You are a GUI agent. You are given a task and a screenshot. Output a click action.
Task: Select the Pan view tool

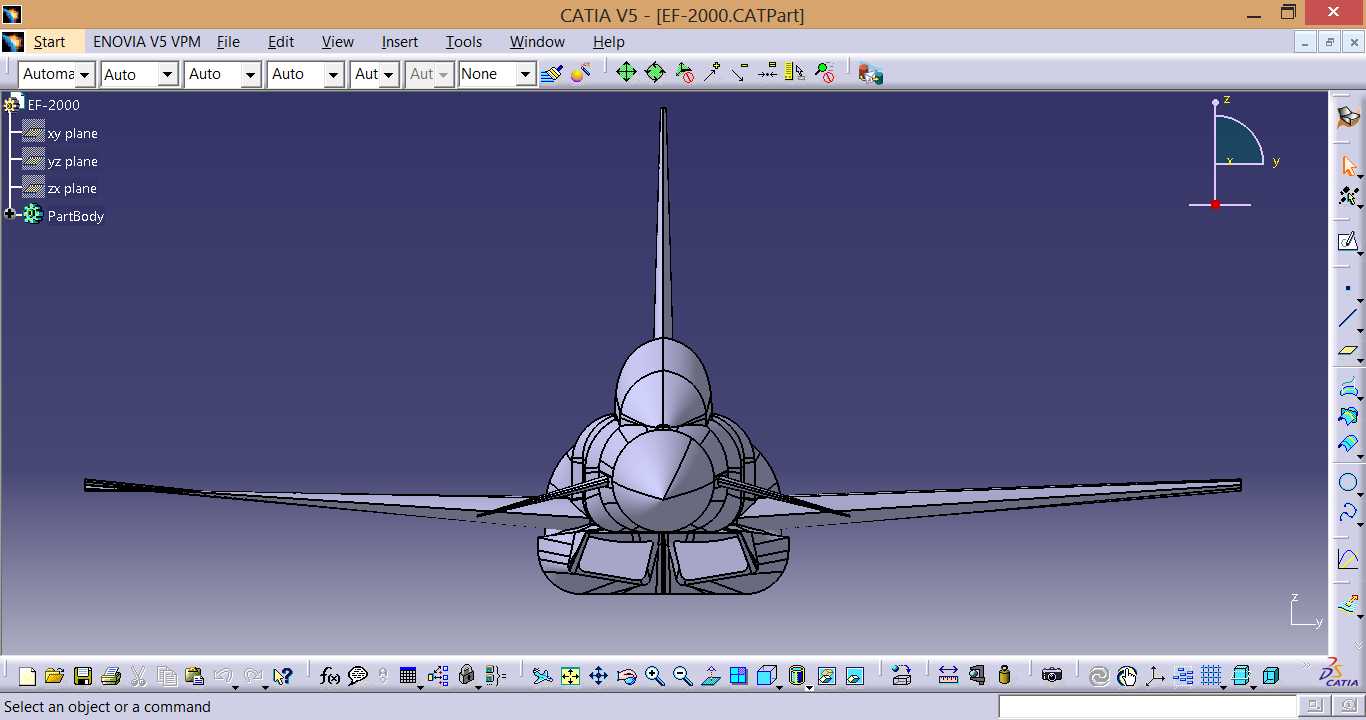coord(598,677)
